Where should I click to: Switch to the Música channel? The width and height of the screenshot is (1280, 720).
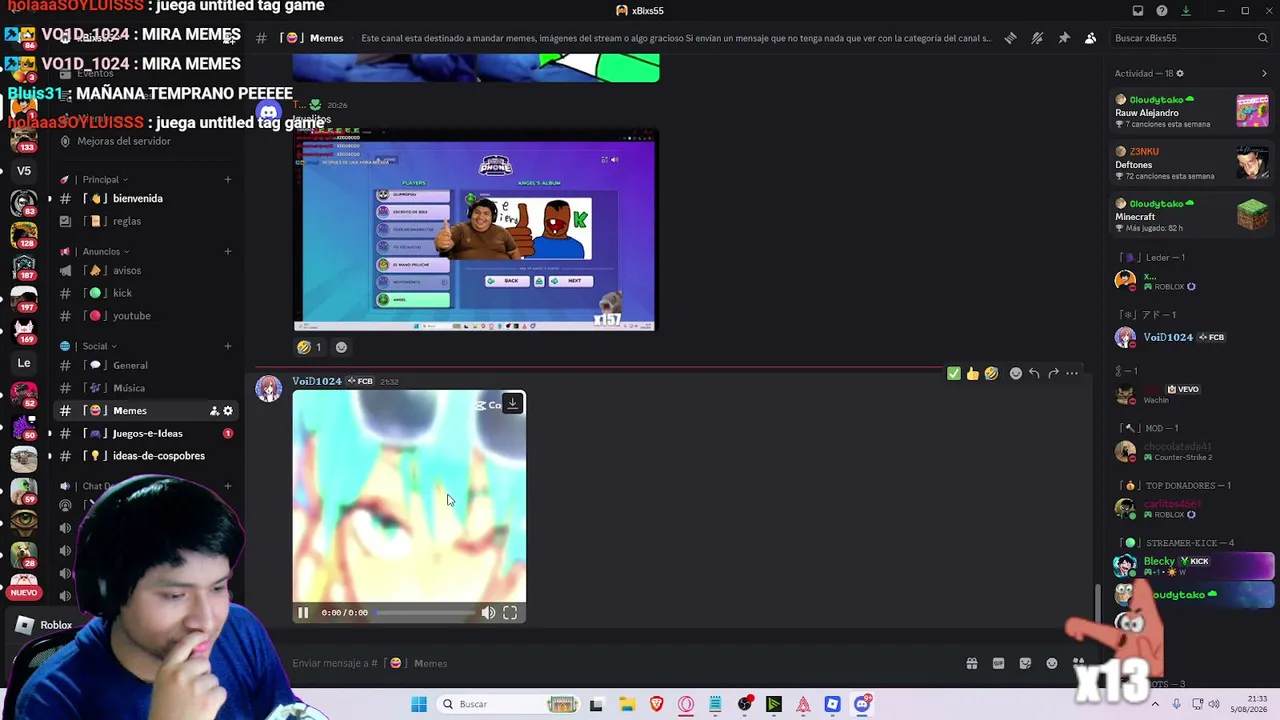(145, 388)
